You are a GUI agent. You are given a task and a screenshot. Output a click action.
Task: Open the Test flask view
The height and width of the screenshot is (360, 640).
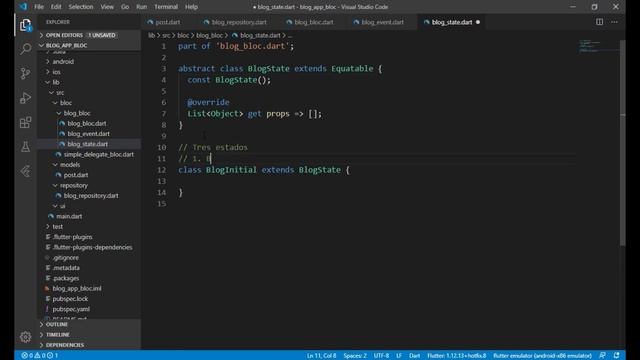coord(25,147)
